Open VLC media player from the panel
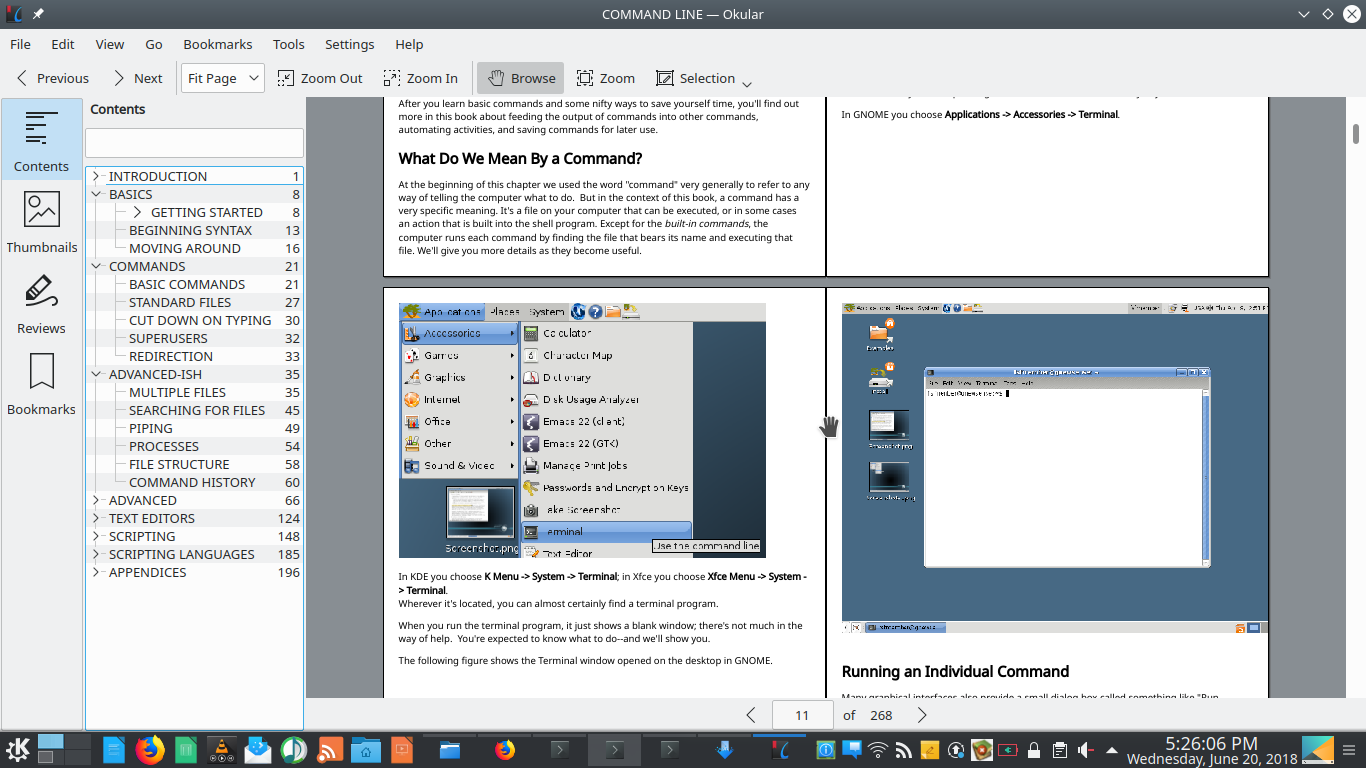This screenshot has height=768, width=1366. coord(221,748)
